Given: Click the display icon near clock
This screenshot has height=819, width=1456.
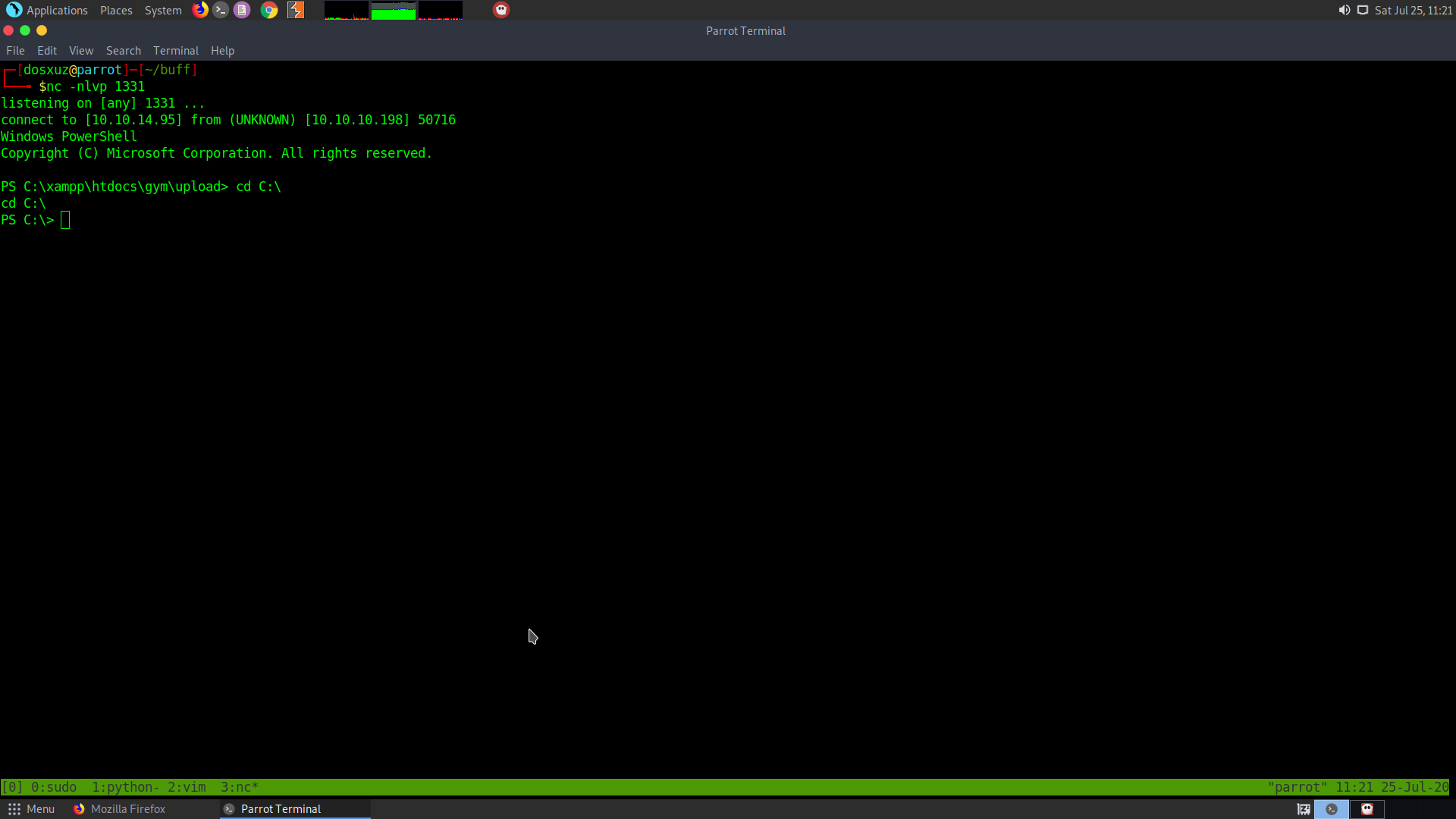Looking at the screenshot, I should pos(1363,10).
